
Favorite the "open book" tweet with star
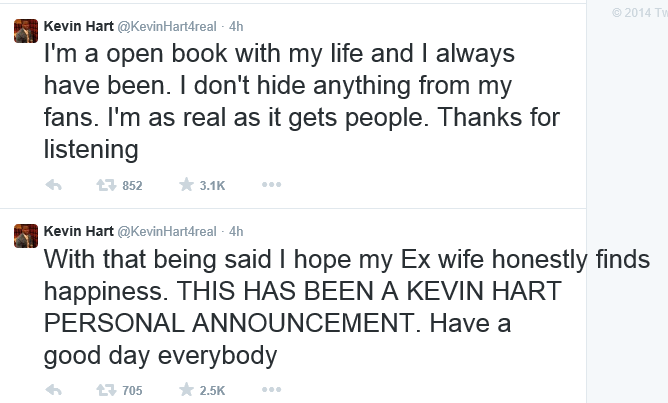click(x=185, y=185)
